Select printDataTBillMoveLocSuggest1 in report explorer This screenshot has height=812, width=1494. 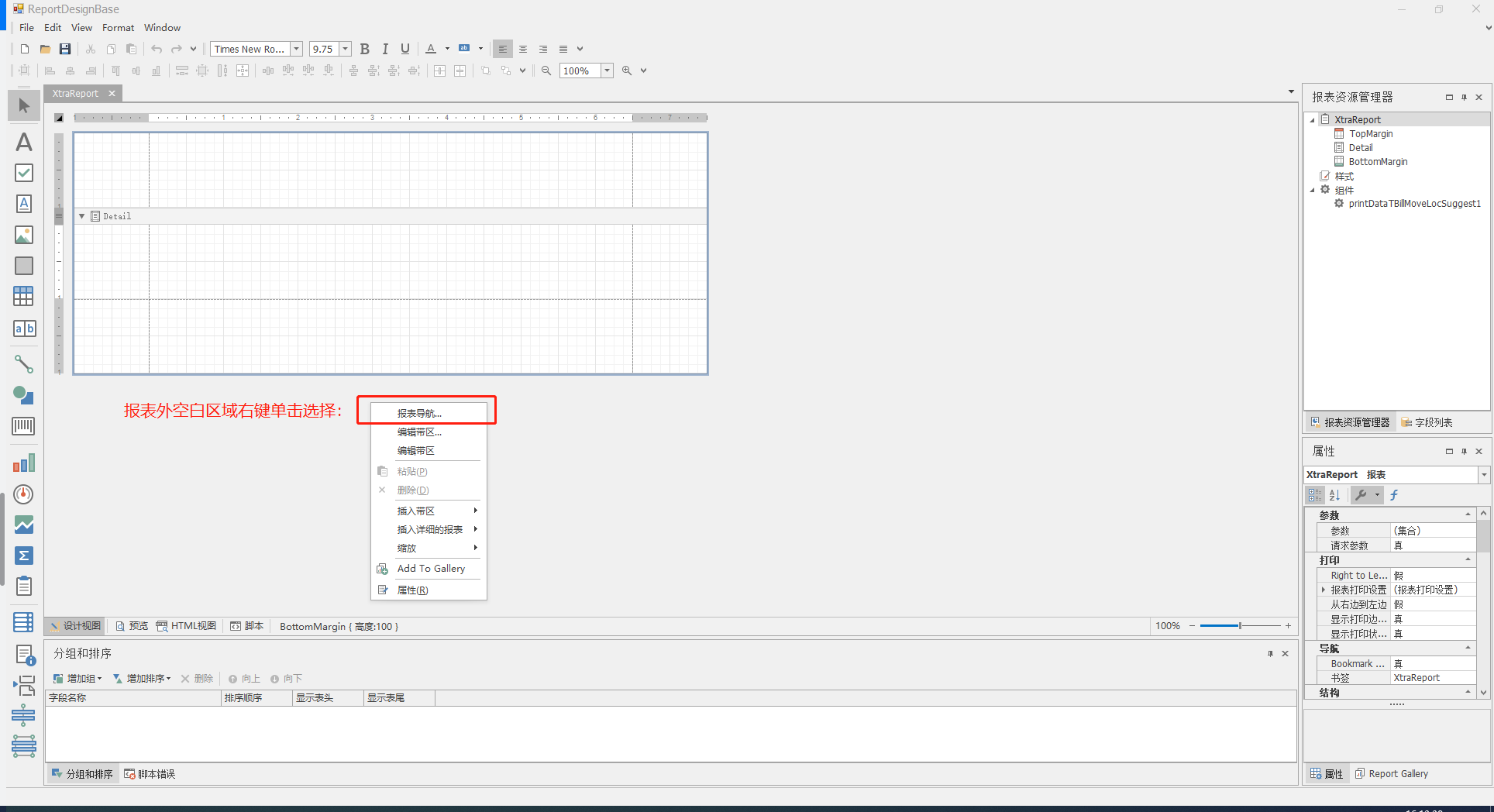click(1414, 204)
